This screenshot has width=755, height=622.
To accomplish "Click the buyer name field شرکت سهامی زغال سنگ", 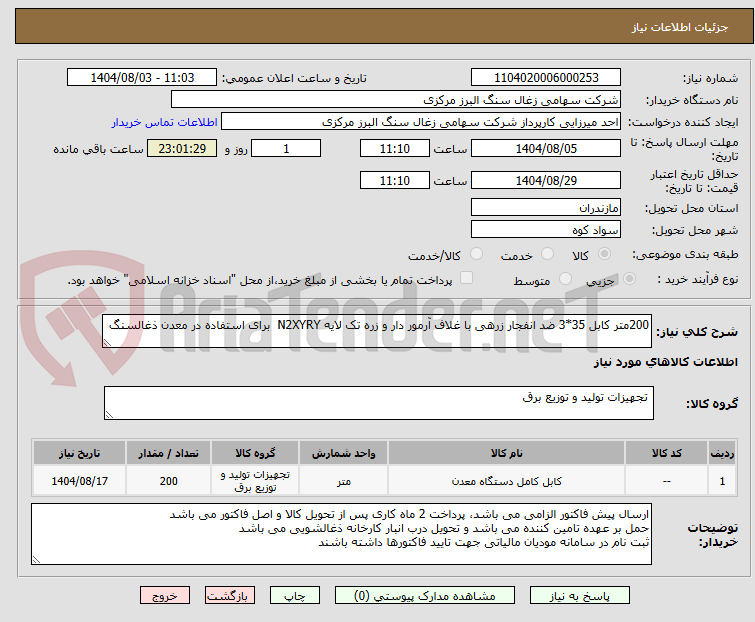I will pyautogui.click(x=396, y=100).
